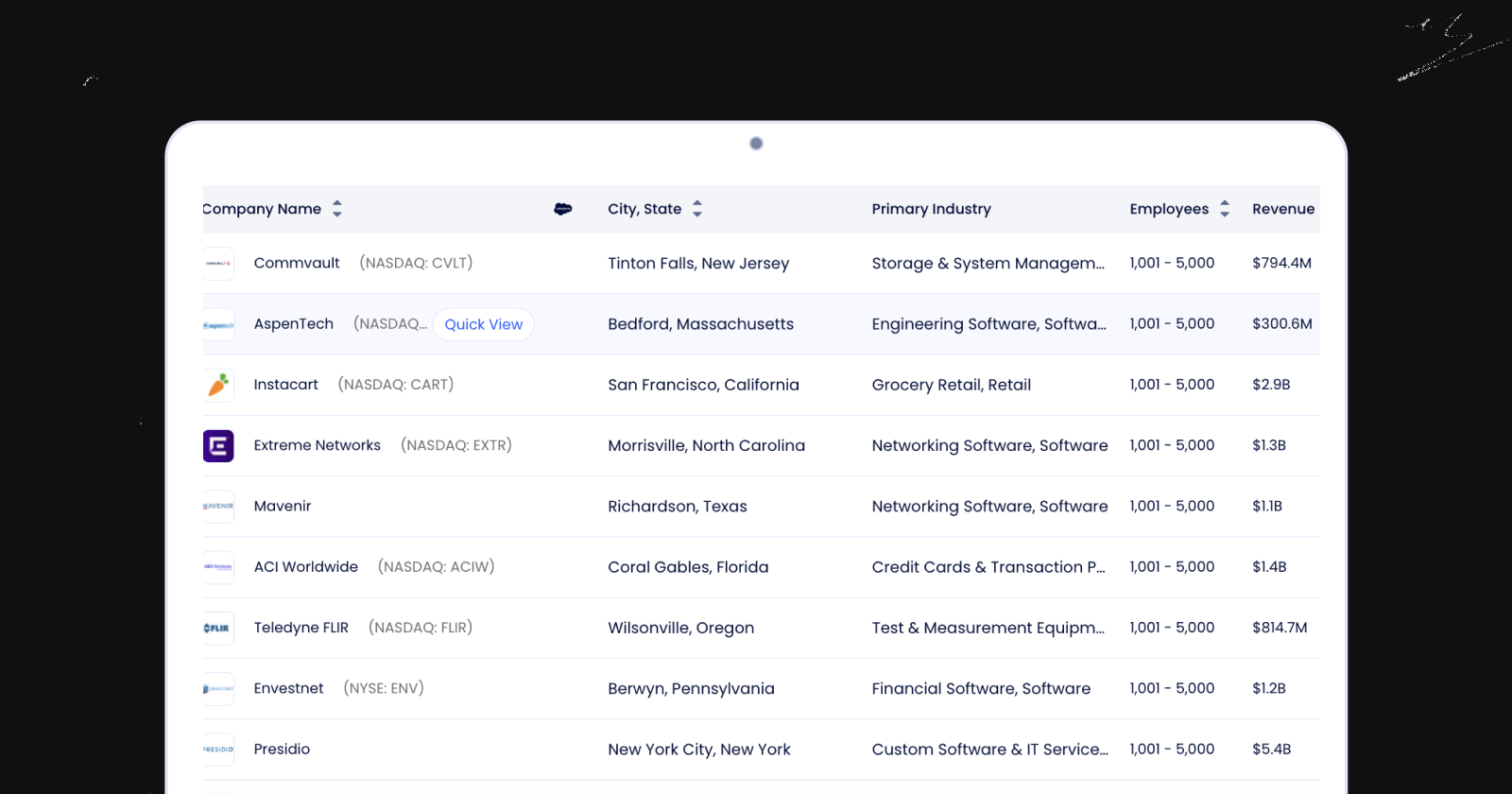The width and height of the screenshot is (1512, 794).
Task: Click the Instacart carrot logo
Action: click(218, 385)
